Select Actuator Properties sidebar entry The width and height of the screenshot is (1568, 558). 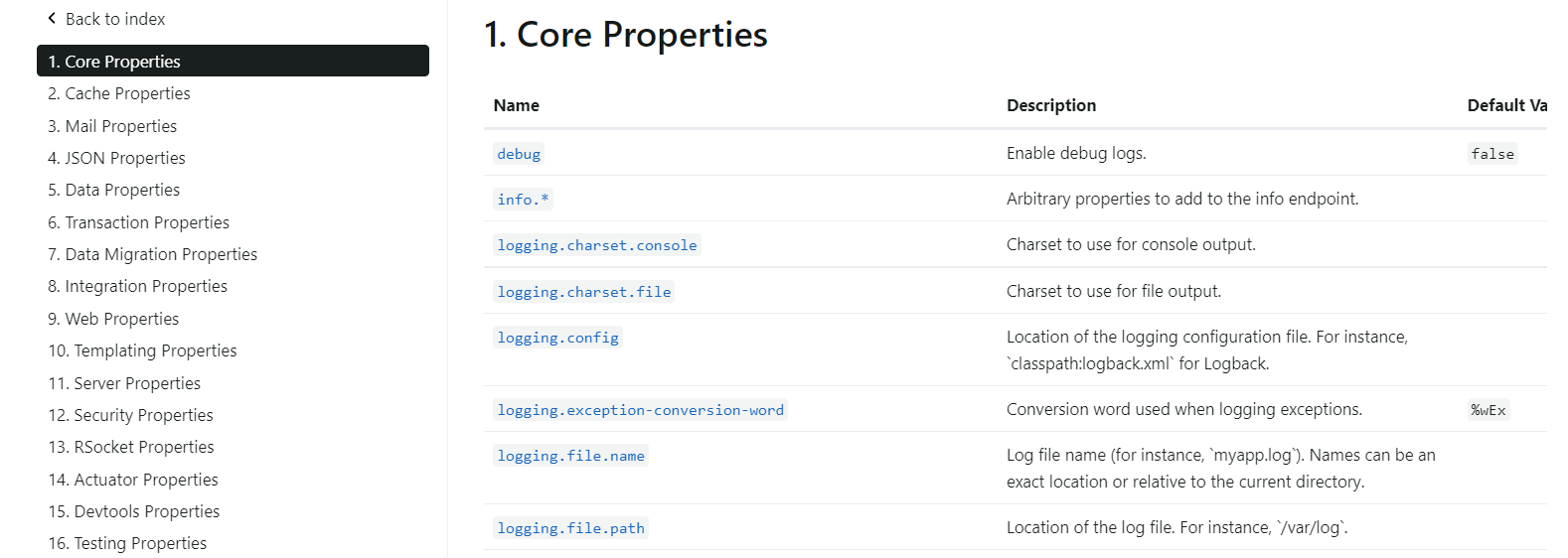pos(133,480)
